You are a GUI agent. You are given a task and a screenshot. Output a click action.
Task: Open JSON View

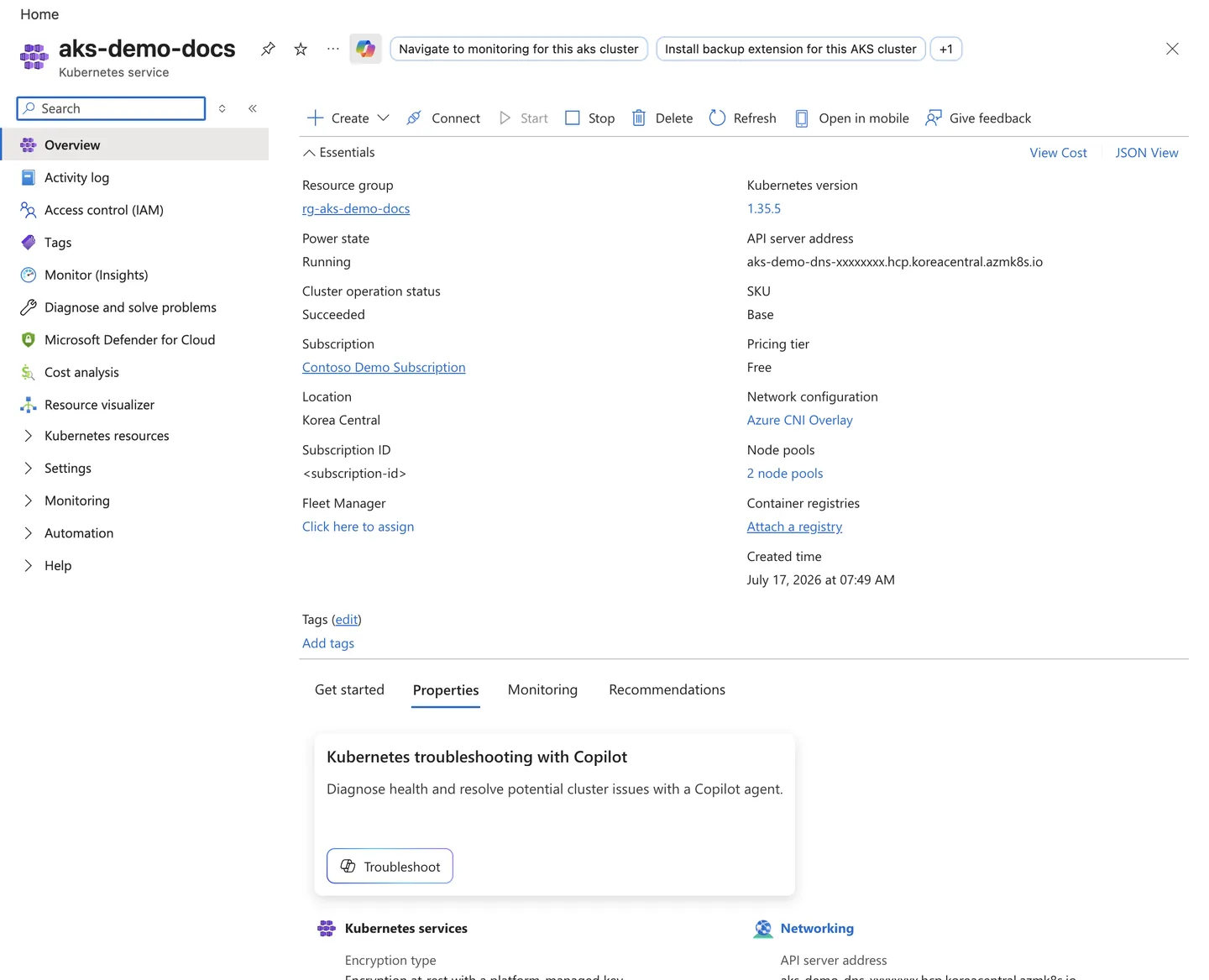coord(1146,153)
